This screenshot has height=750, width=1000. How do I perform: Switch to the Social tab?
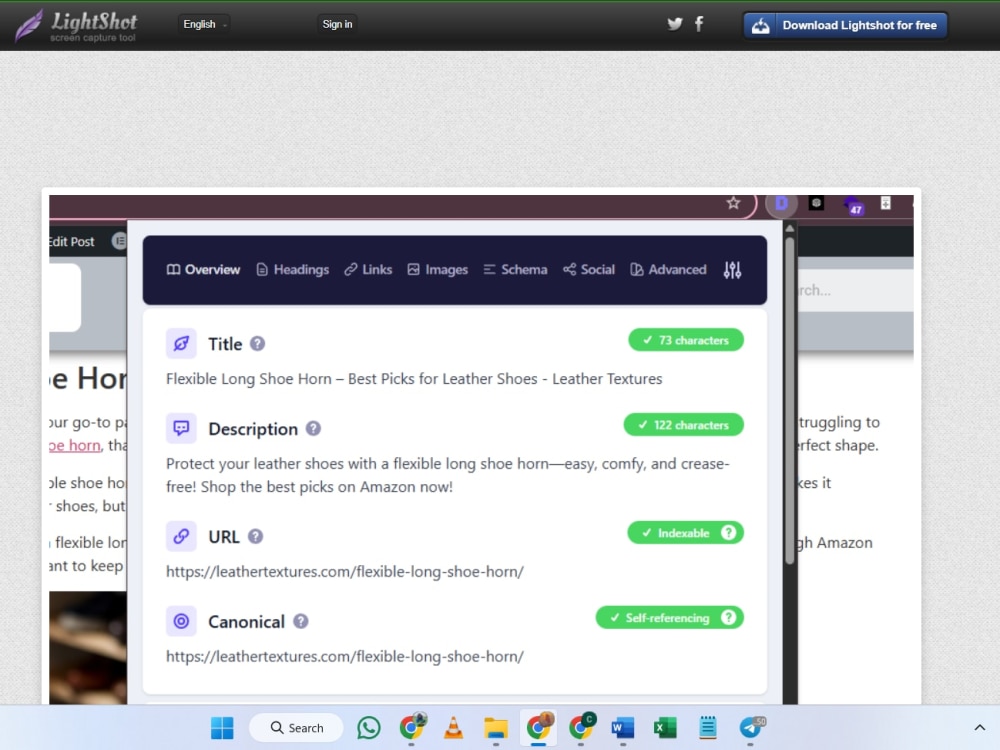tap(589, 270)
